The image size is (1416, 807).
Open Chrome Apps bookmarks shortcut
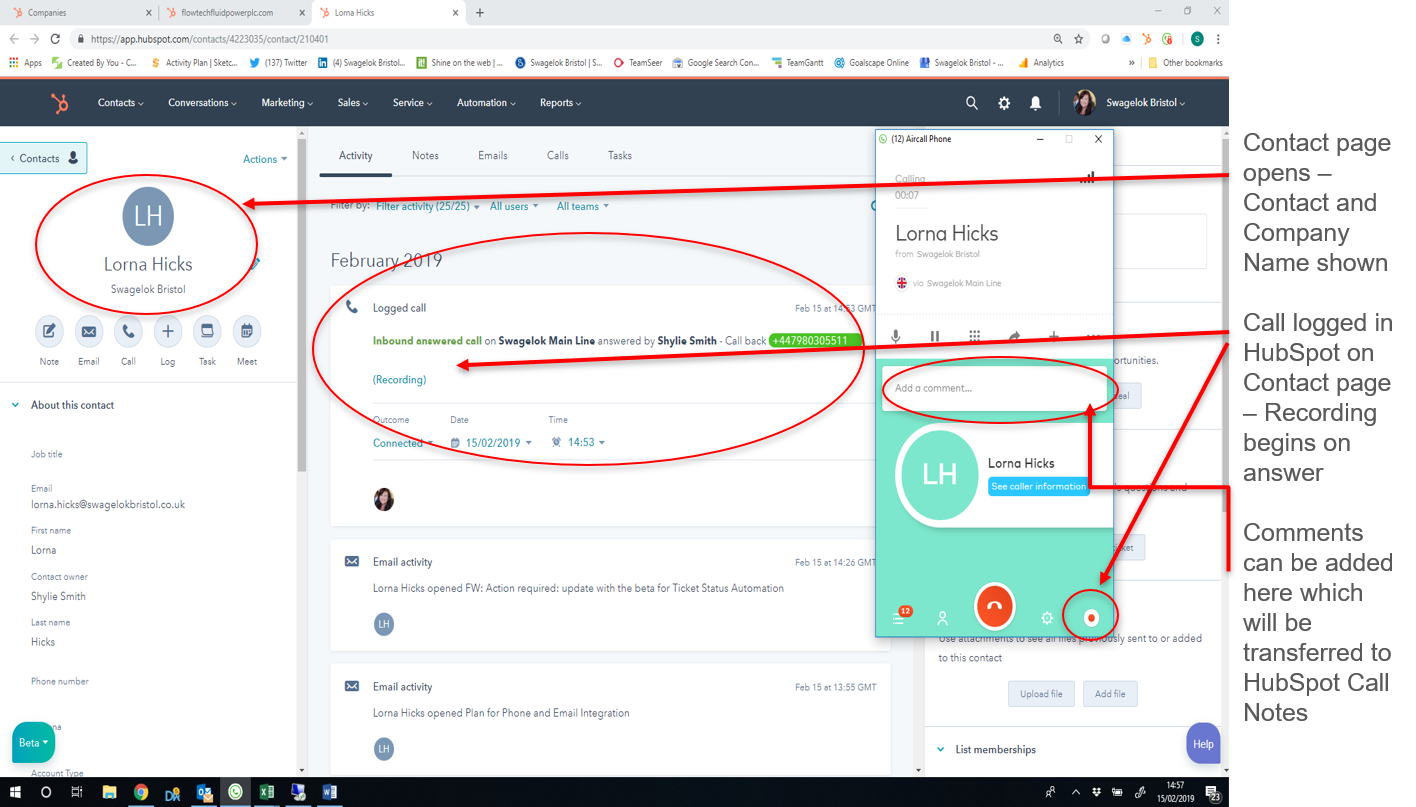(25, 62)
